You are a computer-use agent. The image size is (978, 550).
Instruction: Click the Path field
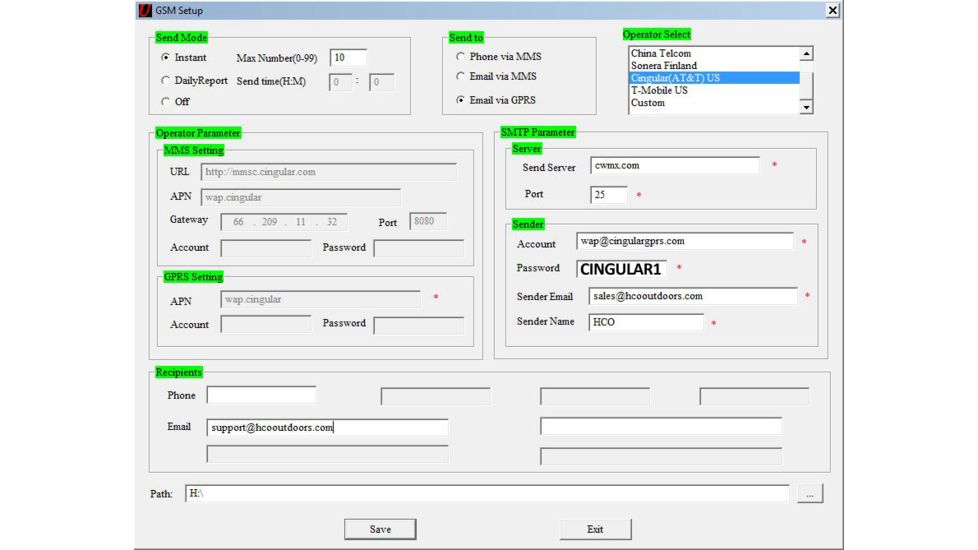pyautogui.click(x=487, y=493)
